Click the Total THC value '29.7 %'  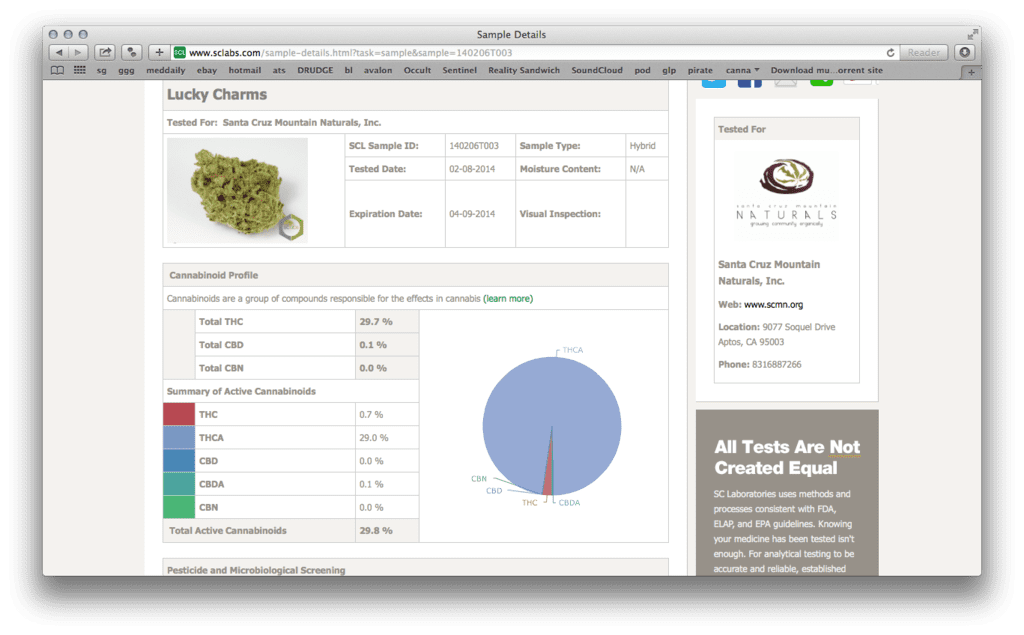click(x=376, y=321)
